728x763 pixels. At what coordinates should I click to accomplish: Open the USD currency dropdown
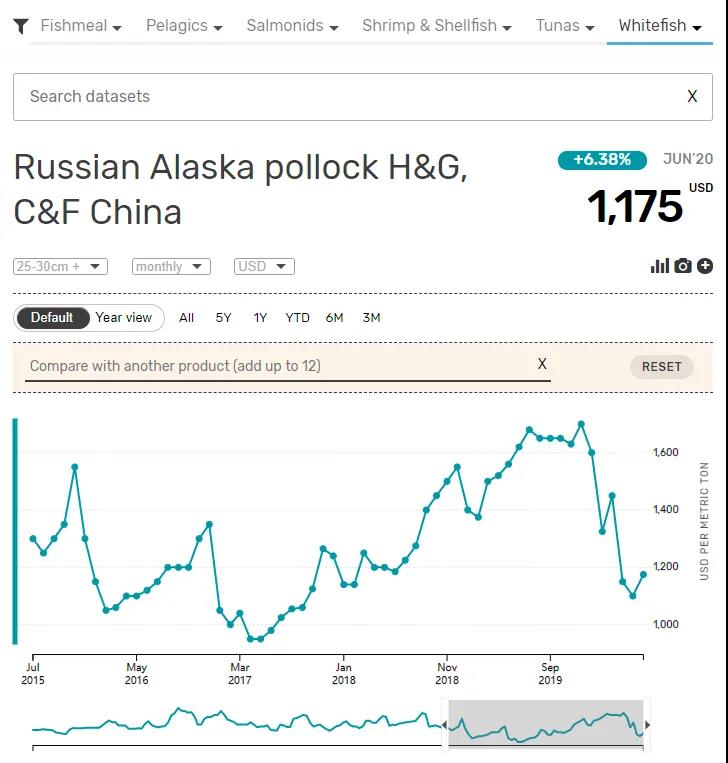coord(264,266)
